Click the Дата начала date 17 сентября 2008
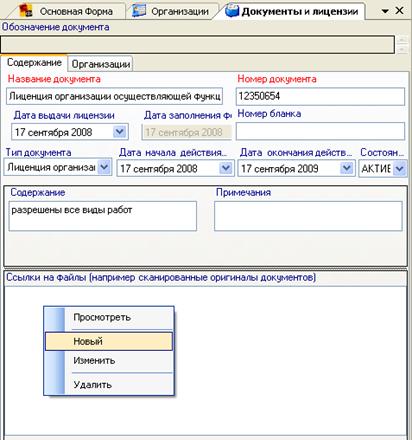This screenshot has width=412, height=440. point(159,169)
